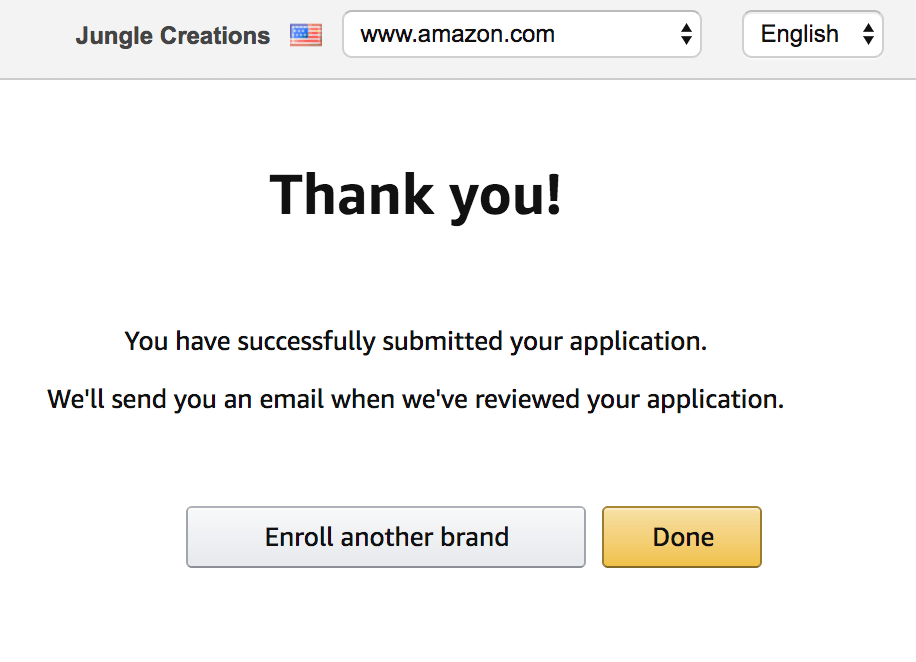Image resolution: width=916 pixels, height=662 pixels.
Task: Click the successfully submitted application message
Action: click(x=415, y=341)
